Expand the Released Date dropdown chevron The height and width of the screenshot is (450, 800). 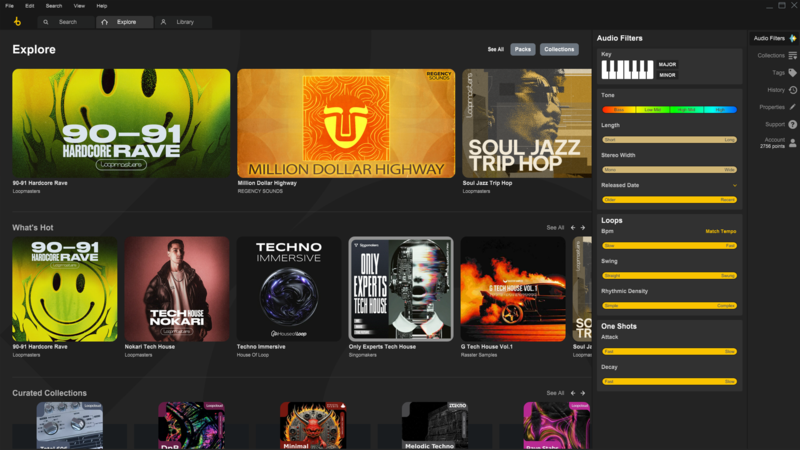(x=735, y=185)
